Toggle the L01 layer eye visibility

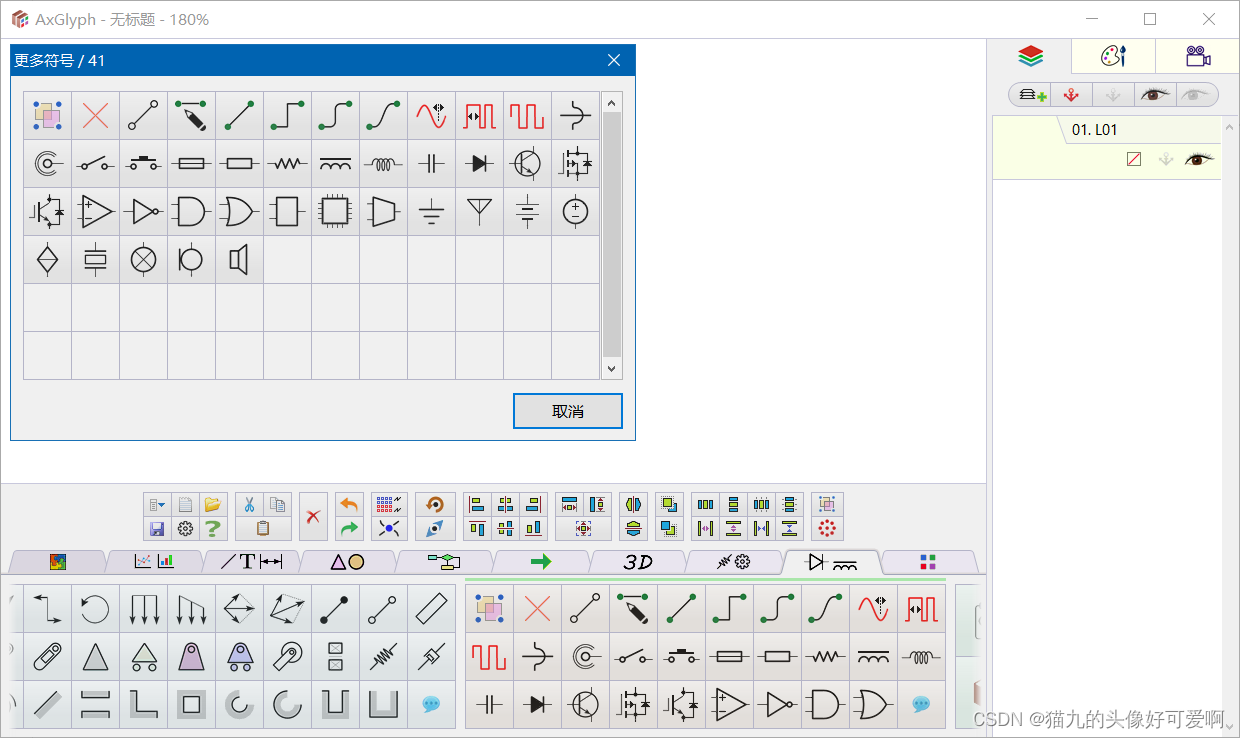[x=1198, y=159]
